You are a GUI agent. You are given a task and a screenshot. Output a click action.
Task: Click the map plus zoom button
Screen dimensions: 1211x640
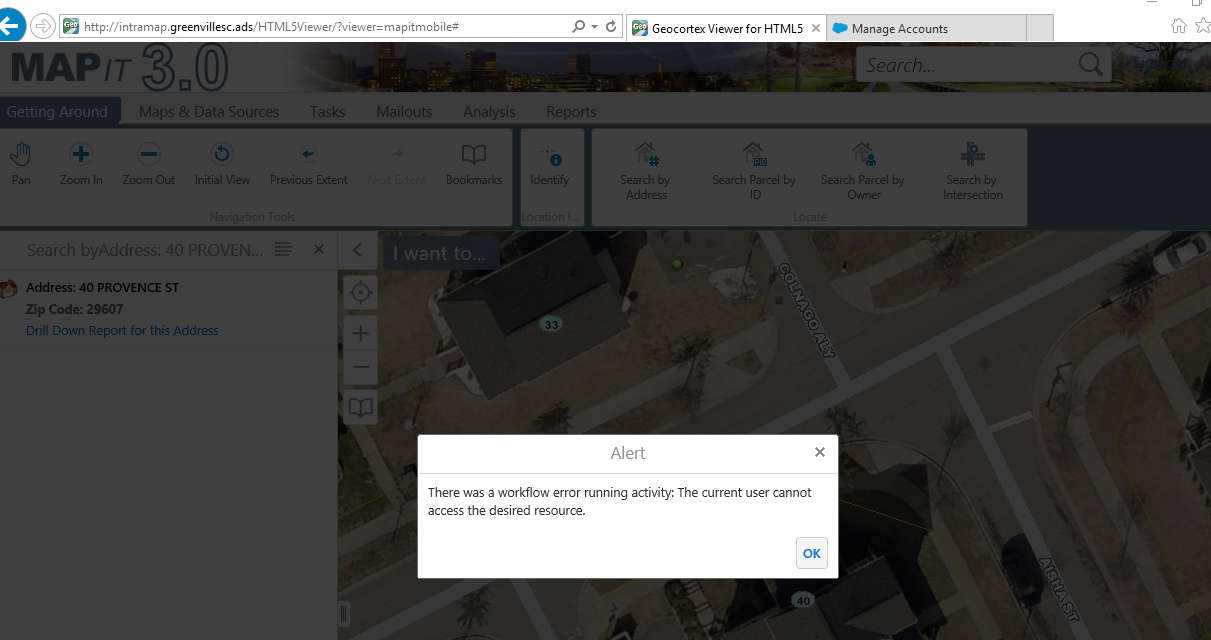[x=361, y=333]
